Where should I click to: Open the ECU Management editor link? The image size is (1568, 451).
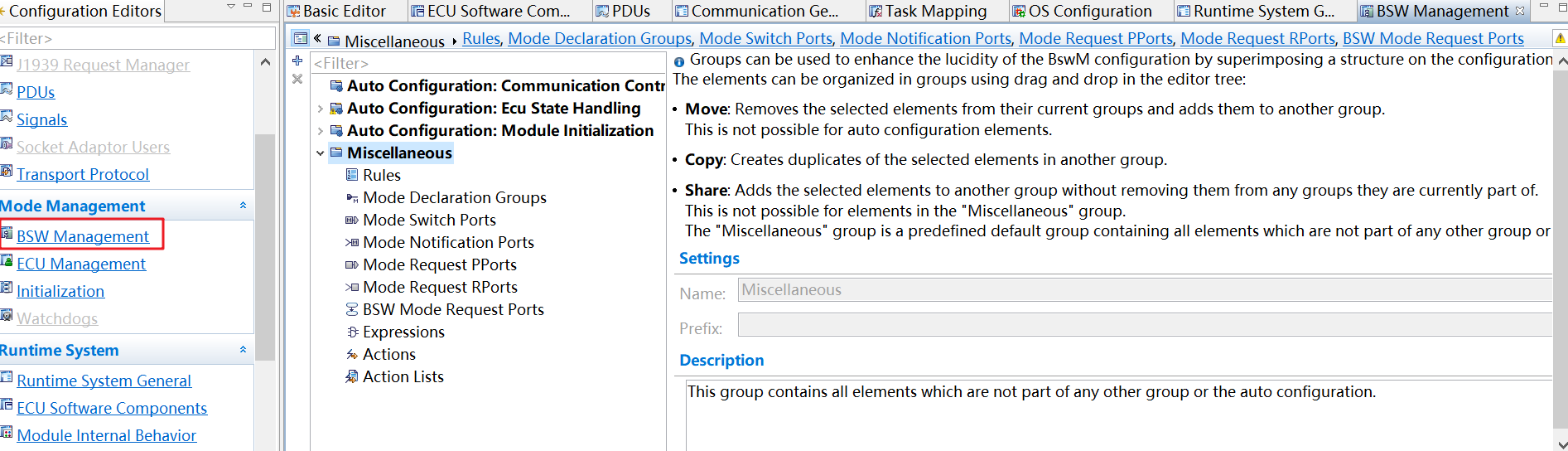(x=81, y=264)
